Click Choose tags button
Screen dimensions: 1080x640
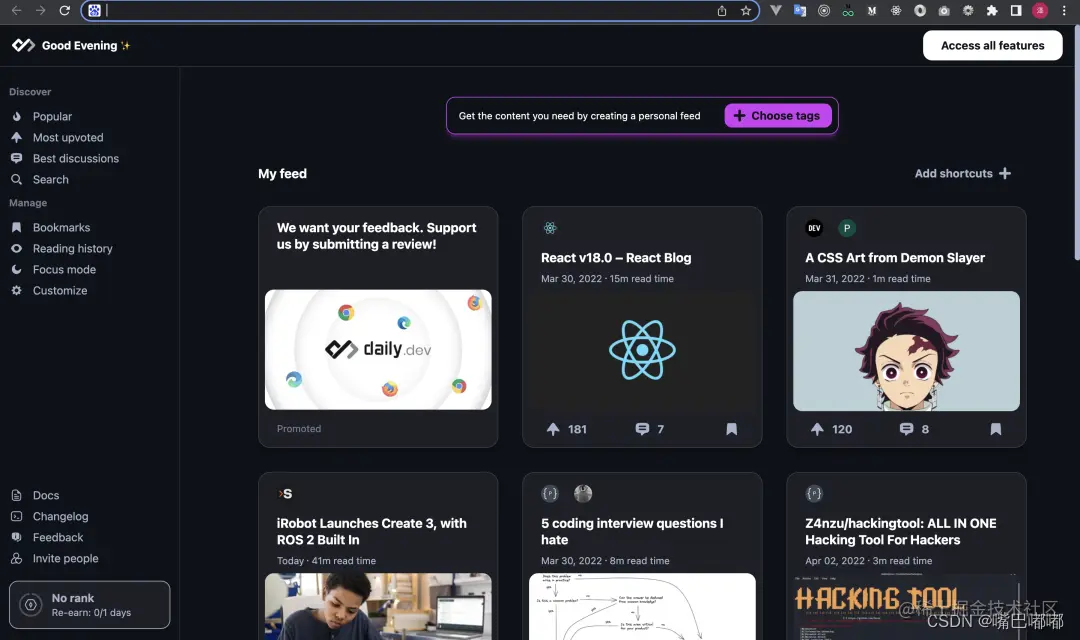point(778,116)
